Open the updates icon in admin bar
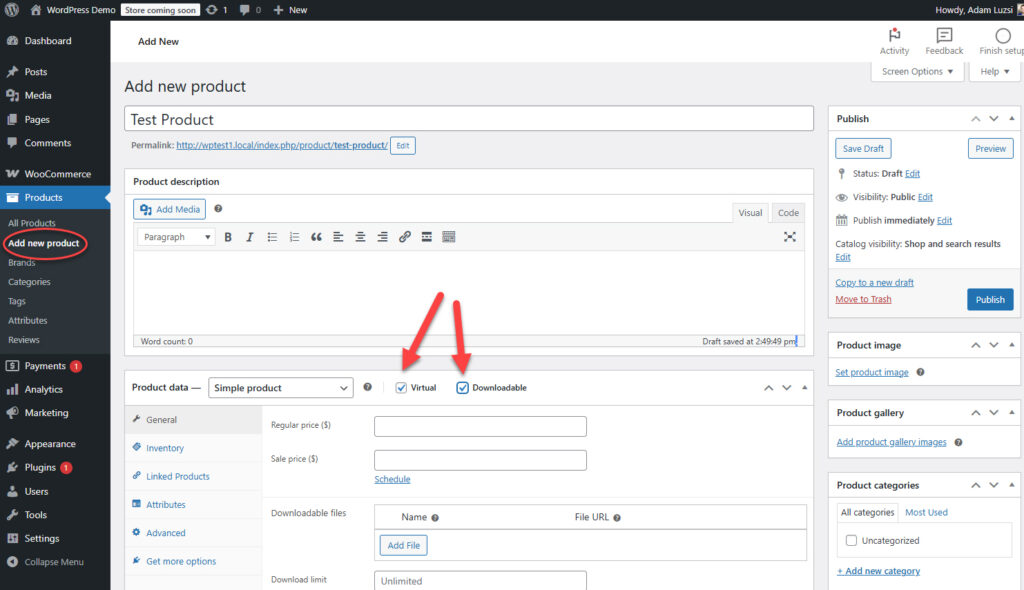This screenshot has width=1024, height=590. coord(212,10)
